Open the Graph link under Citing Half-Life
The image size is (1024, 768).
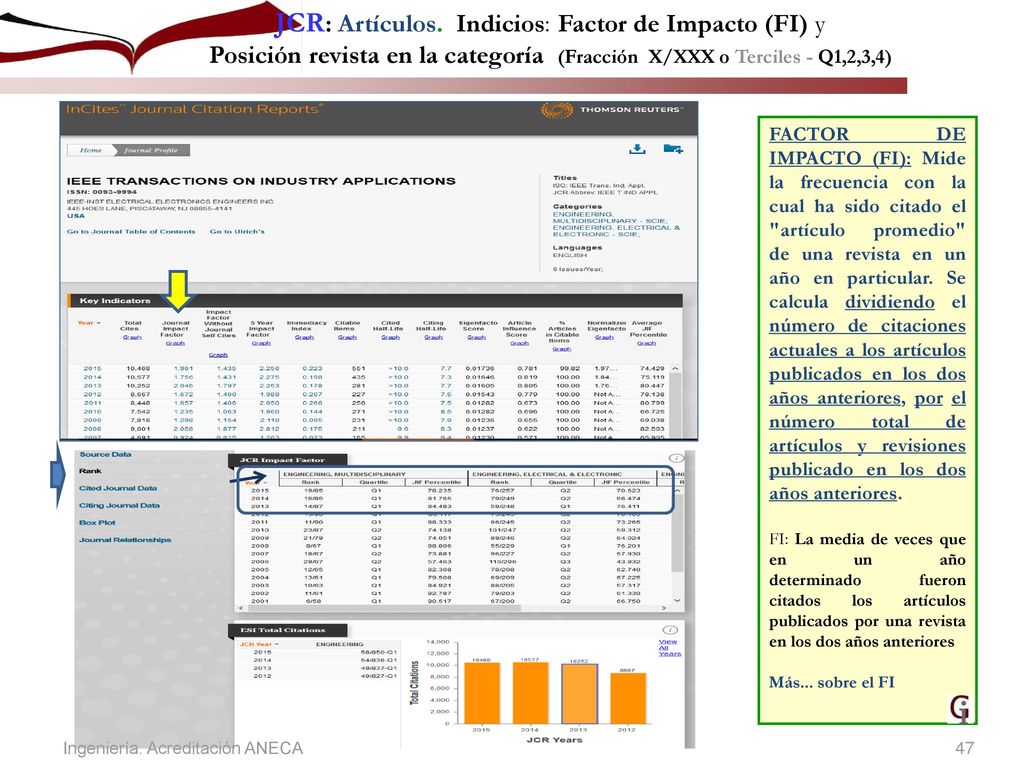(434, 337)
